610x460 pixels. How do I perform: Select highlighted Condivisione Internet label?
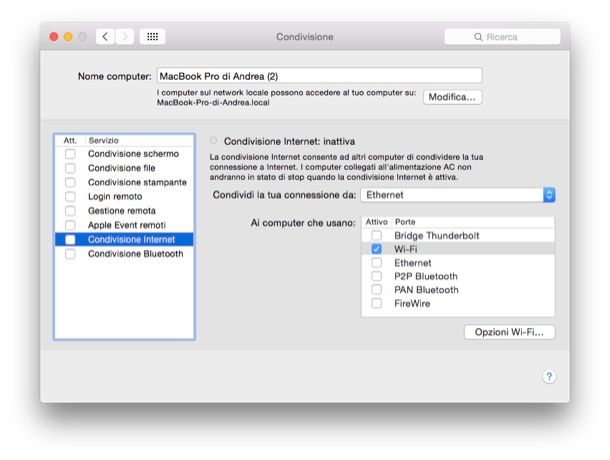131,239
